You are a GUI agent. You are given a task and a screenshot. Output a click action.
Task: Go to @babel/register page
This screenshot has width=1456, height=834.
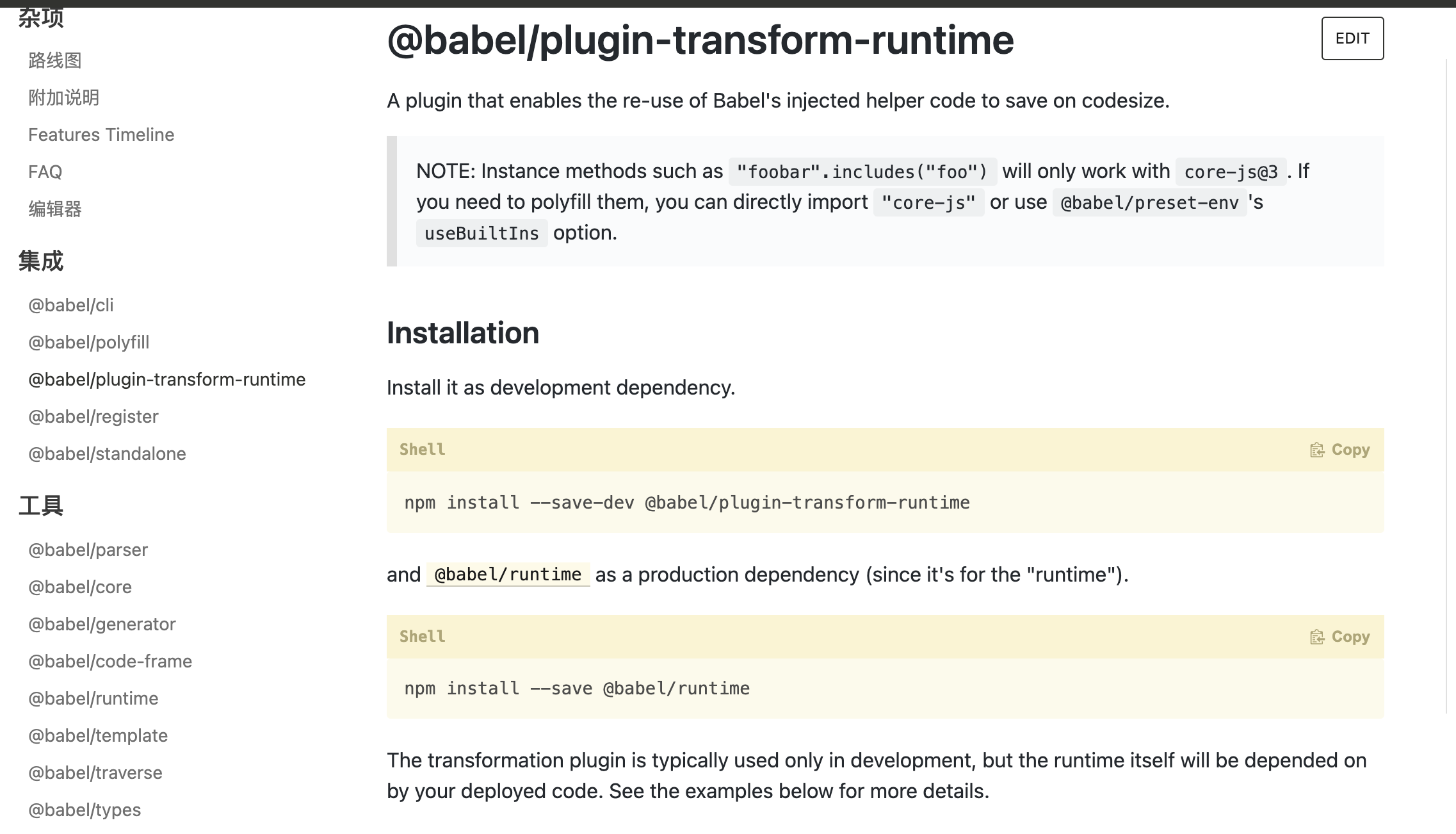(x=93, y=417)
